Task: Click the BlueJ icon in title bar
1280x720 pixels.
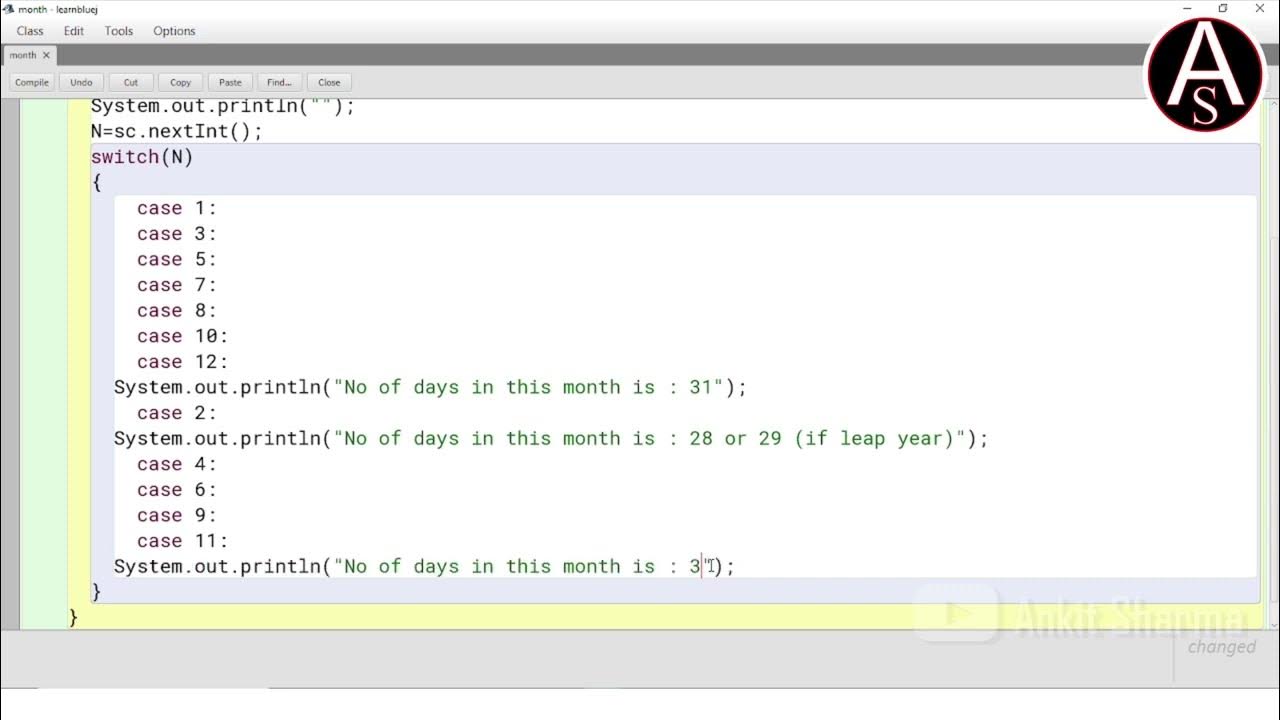Action: [x=9, y=9]
